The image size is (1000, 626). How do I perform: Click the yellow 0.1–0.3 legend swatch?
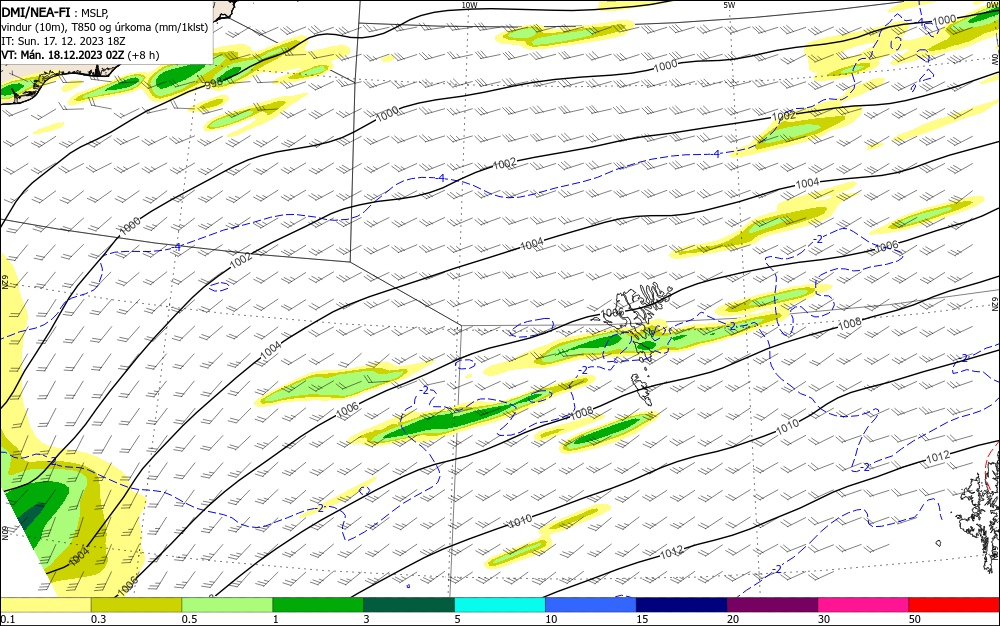[x=45, y=605]
